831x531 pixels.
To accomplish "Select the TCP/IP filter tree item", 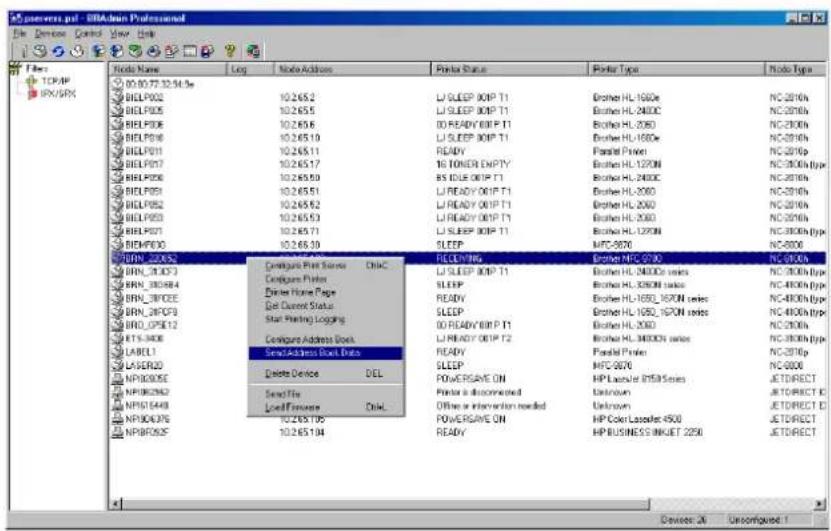I will click(x=56, y=81).
